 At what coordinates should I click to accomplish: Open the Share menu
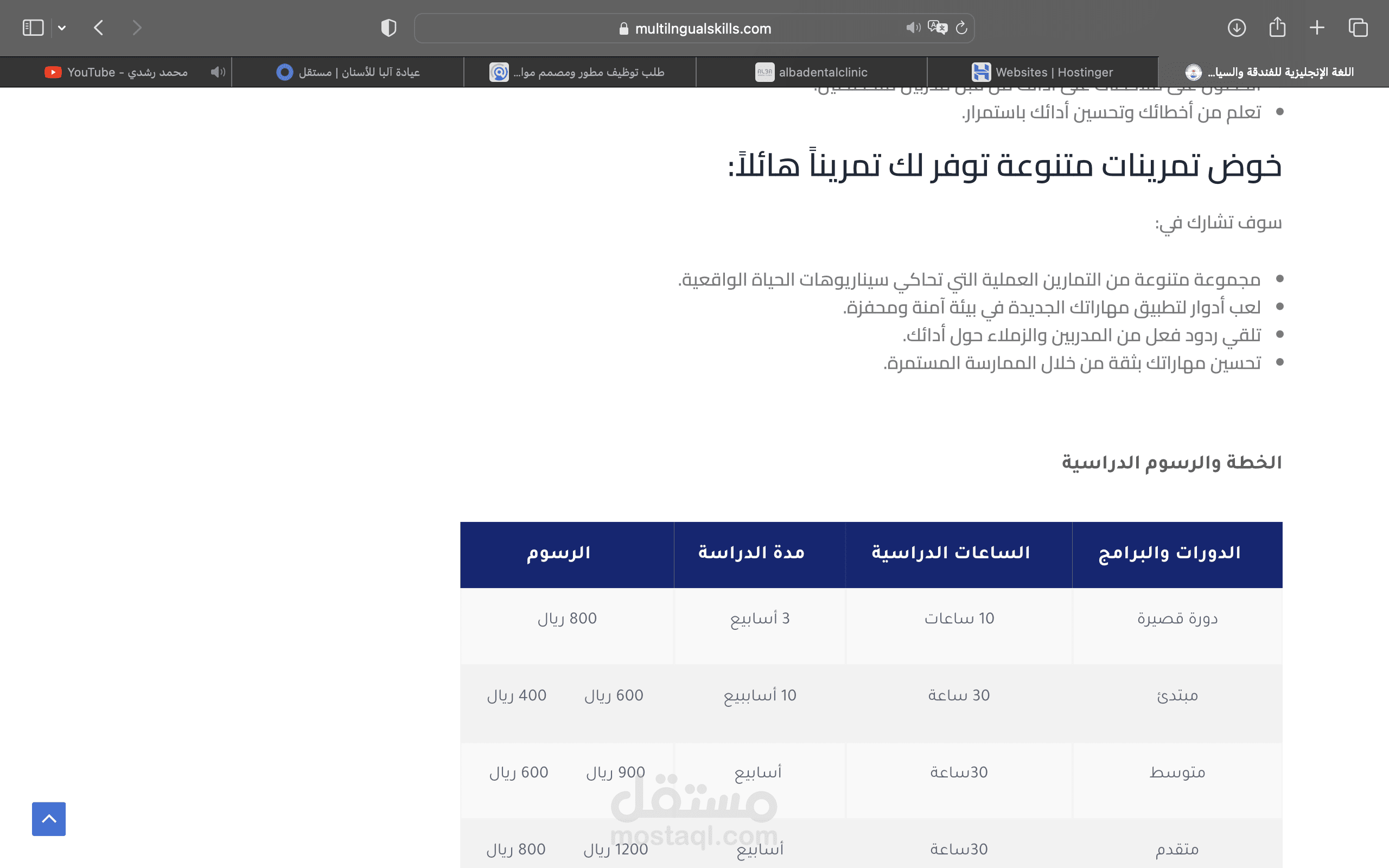coord(1277,28)
